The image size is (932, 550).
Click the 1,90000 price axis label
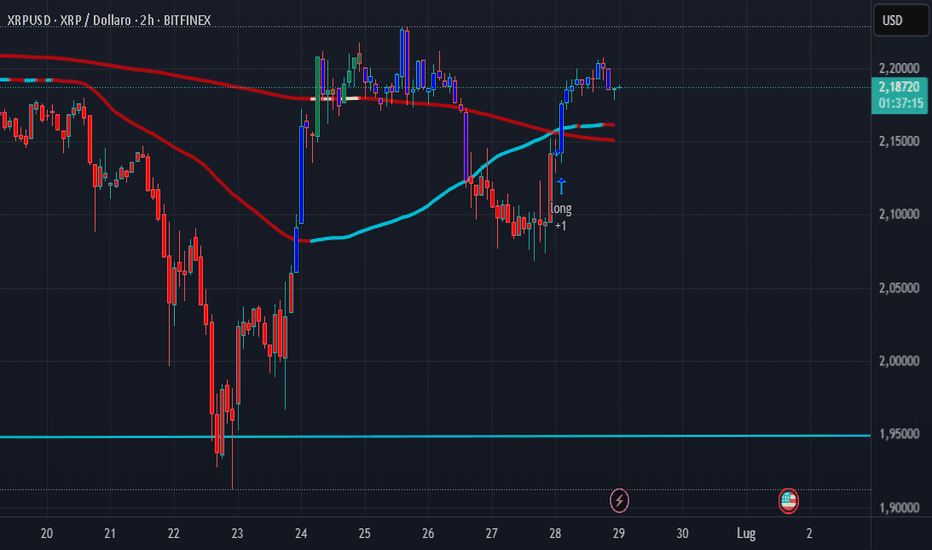(x=899, y=508)
